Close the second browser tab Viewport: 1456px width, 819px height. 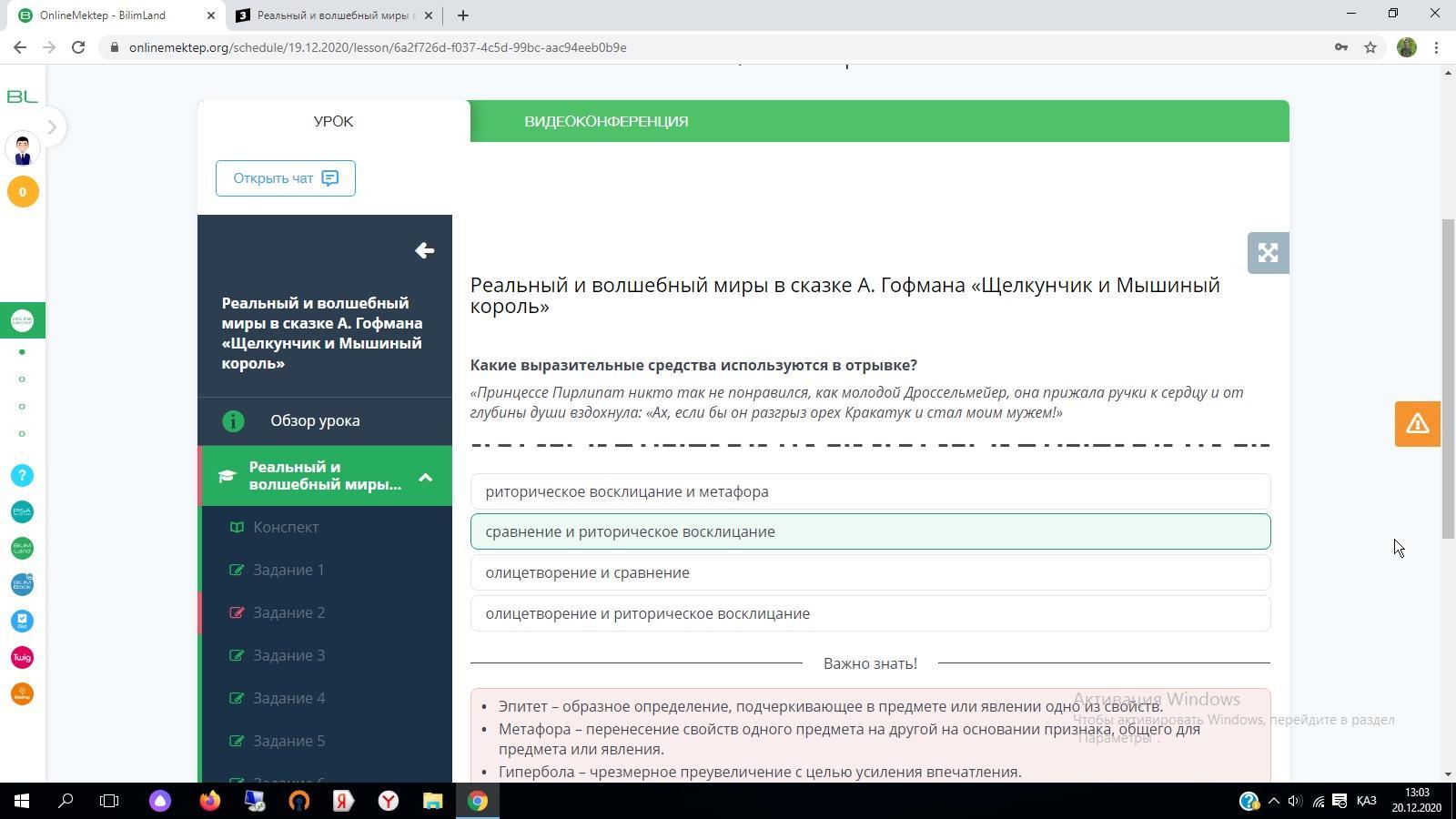(x=429, y=15)
